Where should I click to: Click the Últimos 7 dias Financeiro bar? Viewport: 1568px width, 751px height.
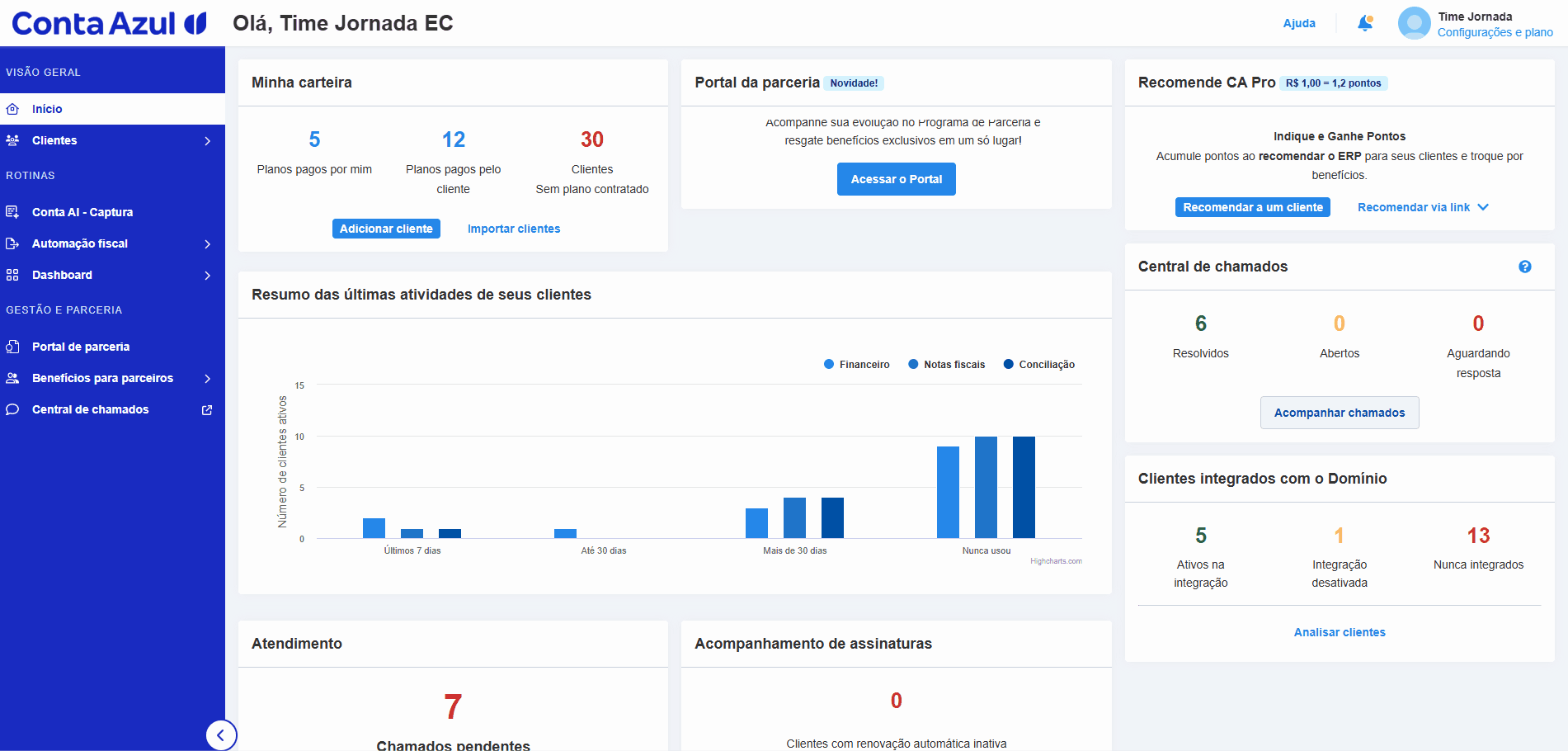click(374, 528)
